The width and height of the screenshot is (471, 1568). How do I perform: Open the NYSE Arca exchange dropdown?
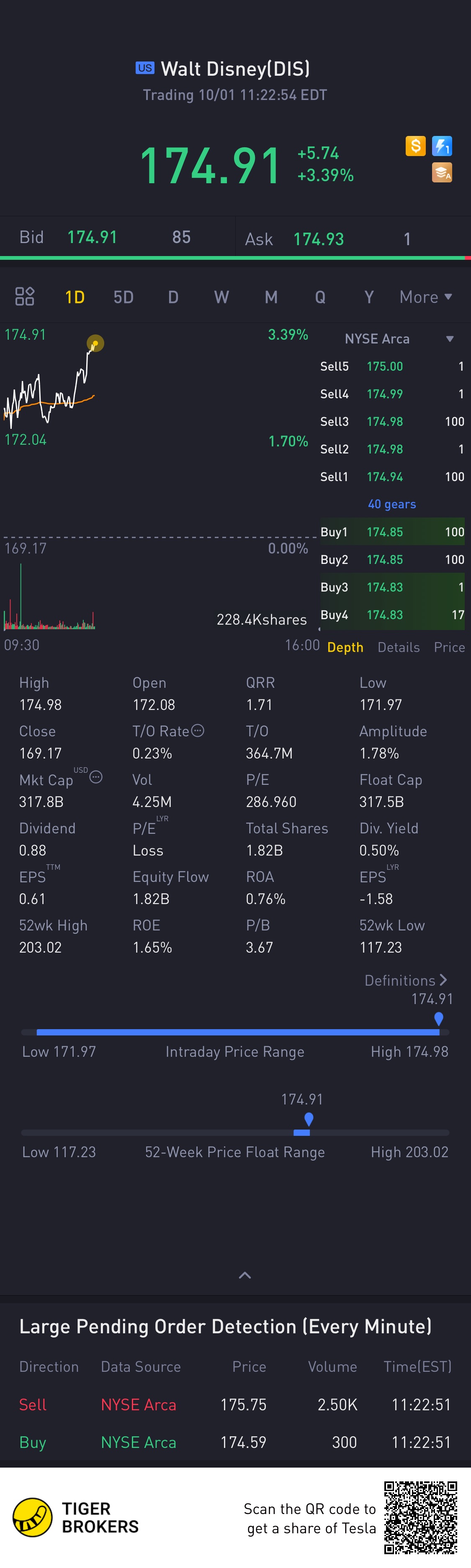(399, 339)
